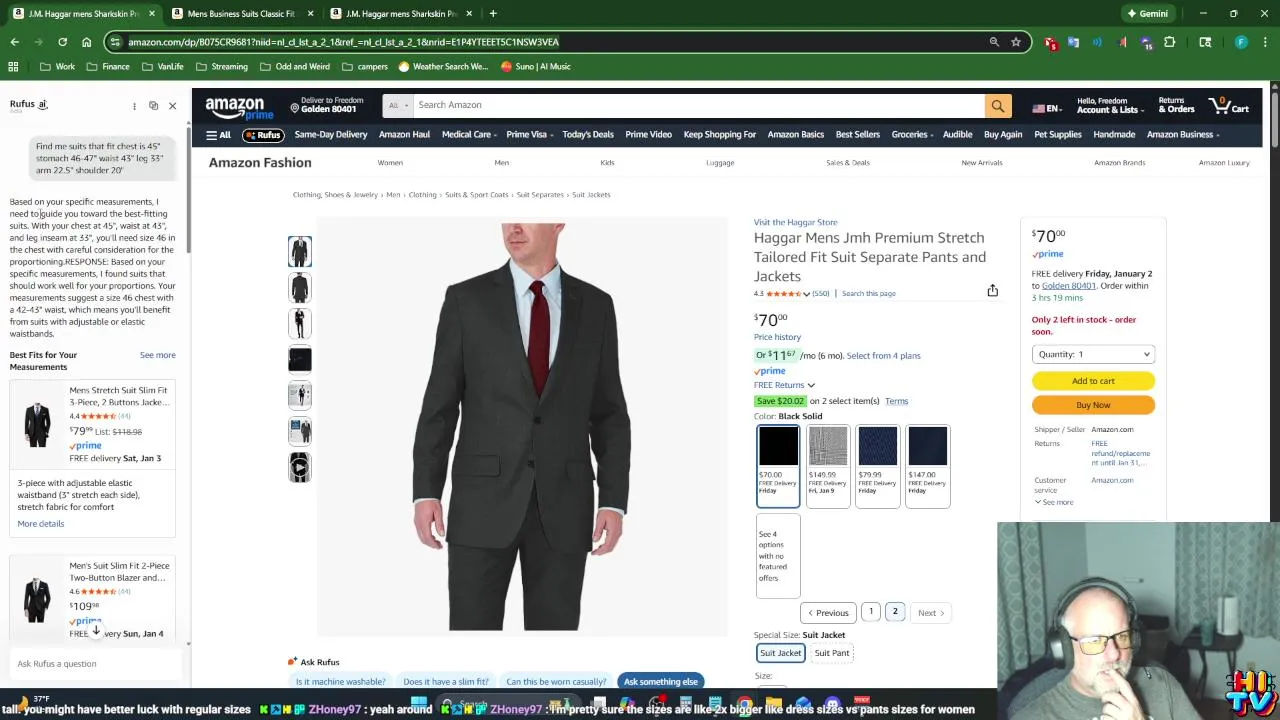Screen dimensions: 1280x720
Task: Click the Buy Now button
Action: point(1093,405)
